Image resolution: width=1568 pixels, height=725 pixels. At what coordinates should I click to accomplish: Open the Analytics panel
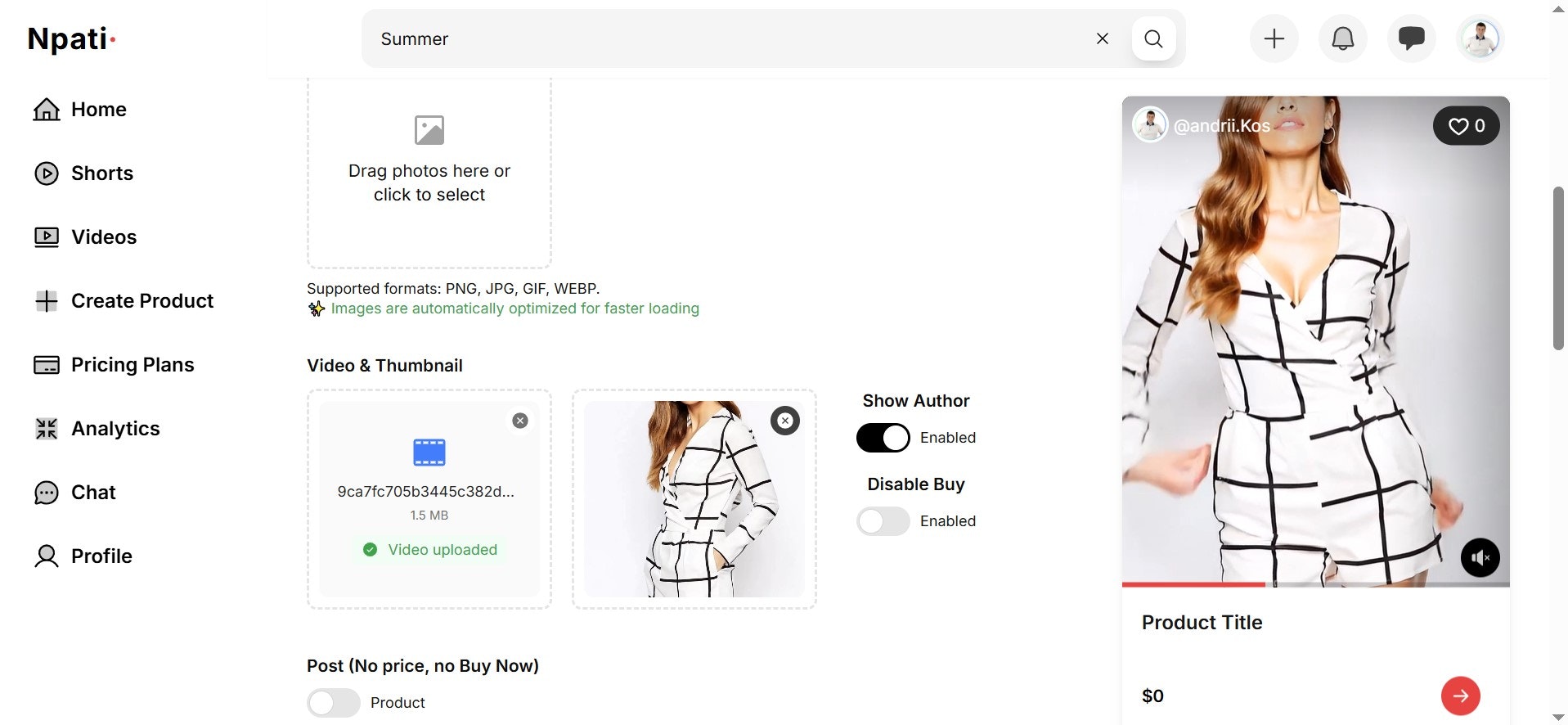pyautogui.click(x=115, y=428)
